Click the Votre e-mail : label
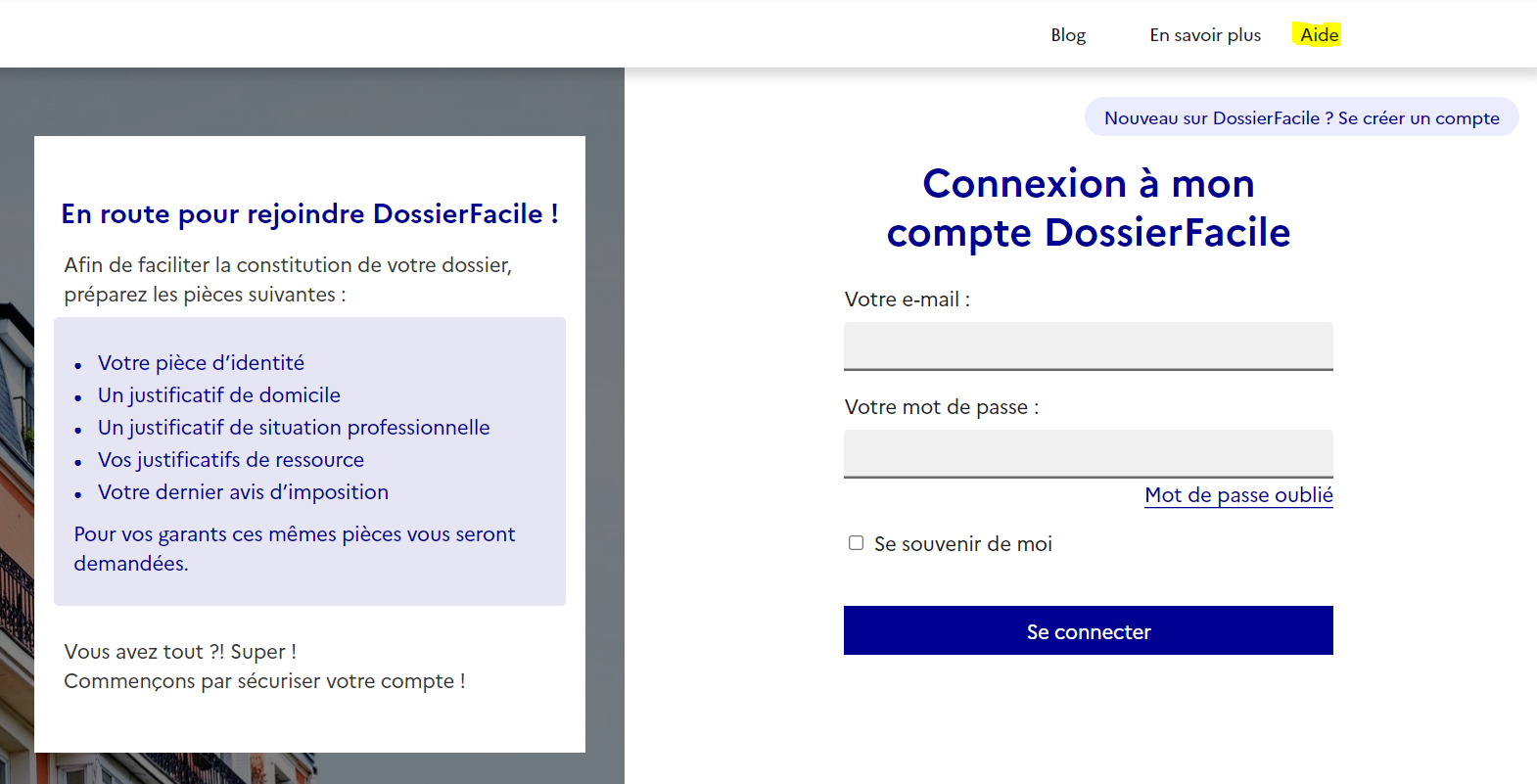Image resolution: width=1537 pixels, height=784 pixels. tap(908, 300)
